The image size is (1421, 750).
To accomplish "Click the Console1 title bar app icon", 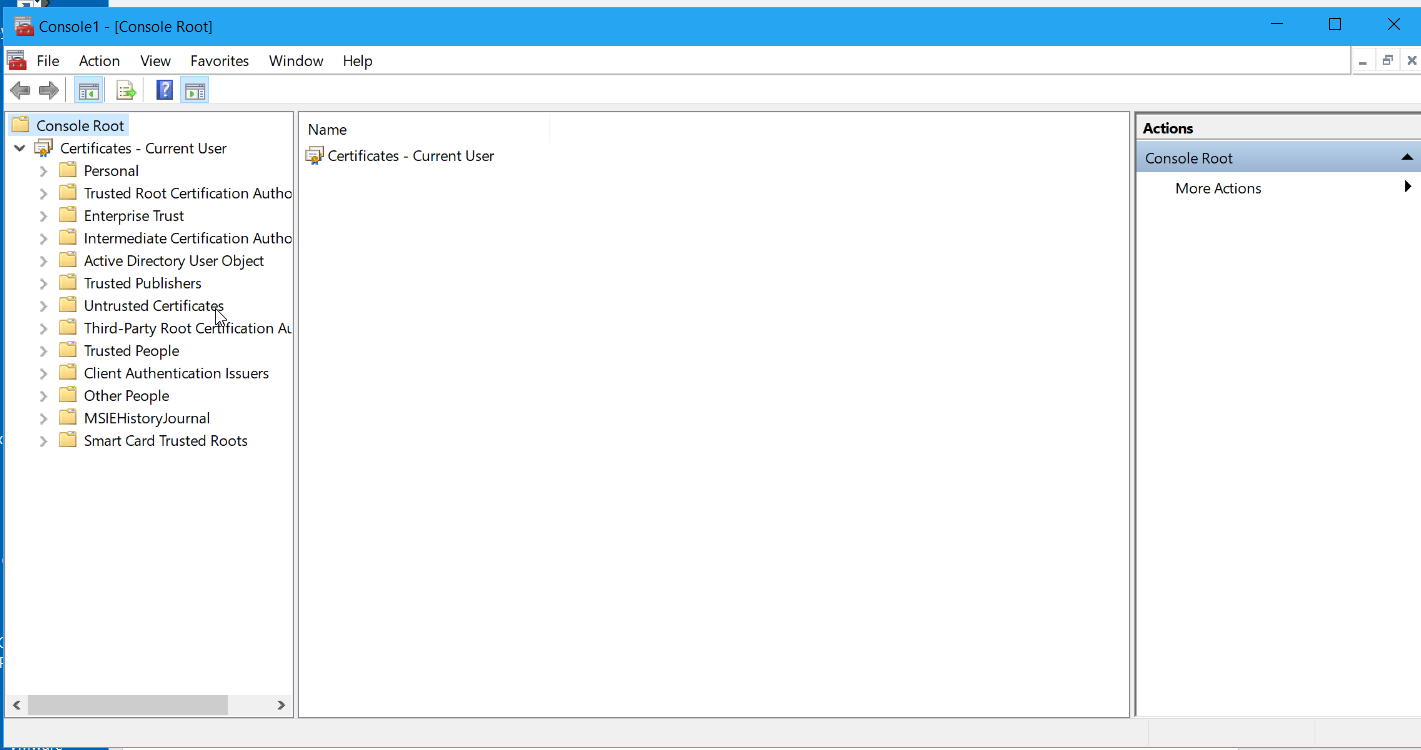I will pos(24,26).
